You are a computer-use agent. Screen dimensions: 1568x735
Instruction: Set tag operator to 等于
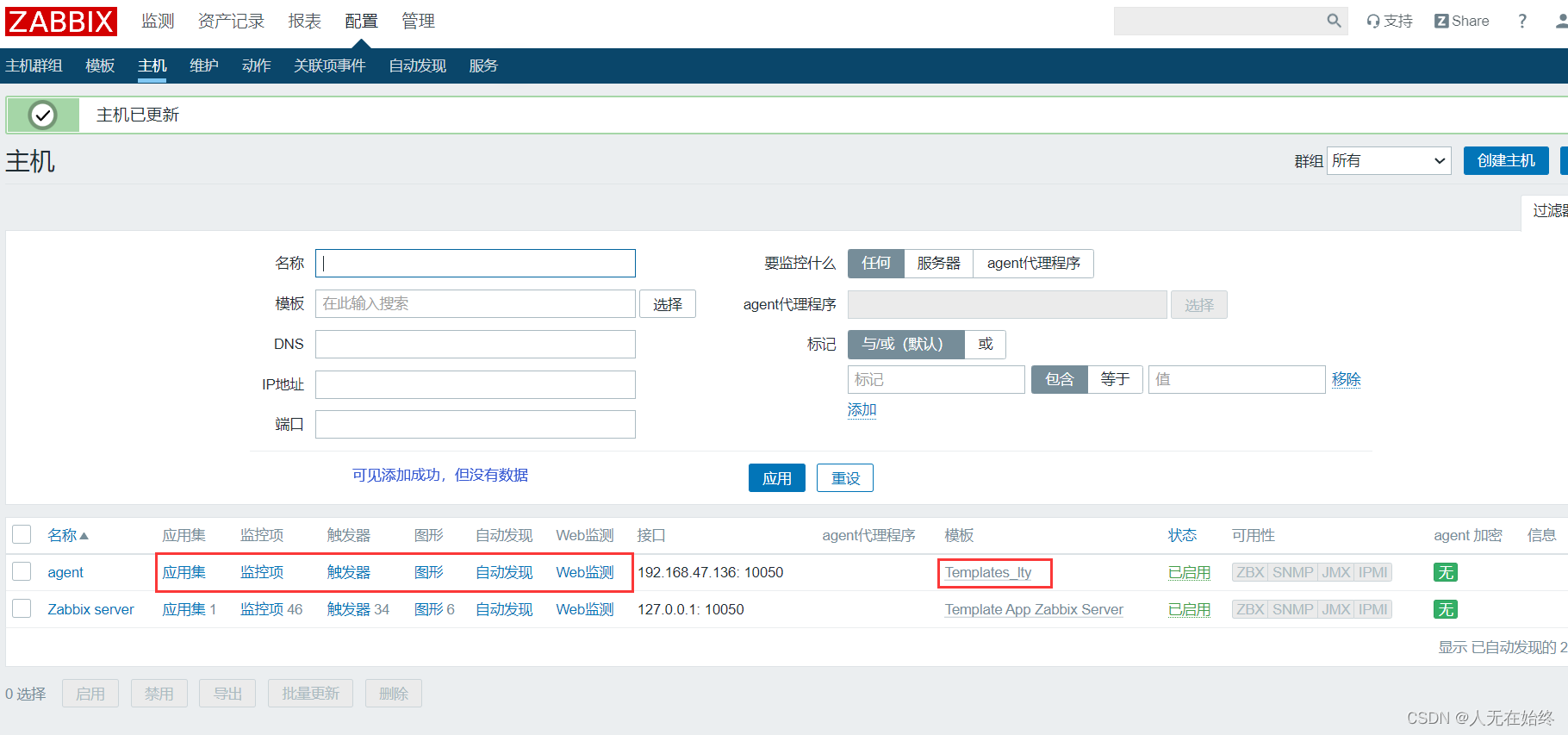(1115, 380)
